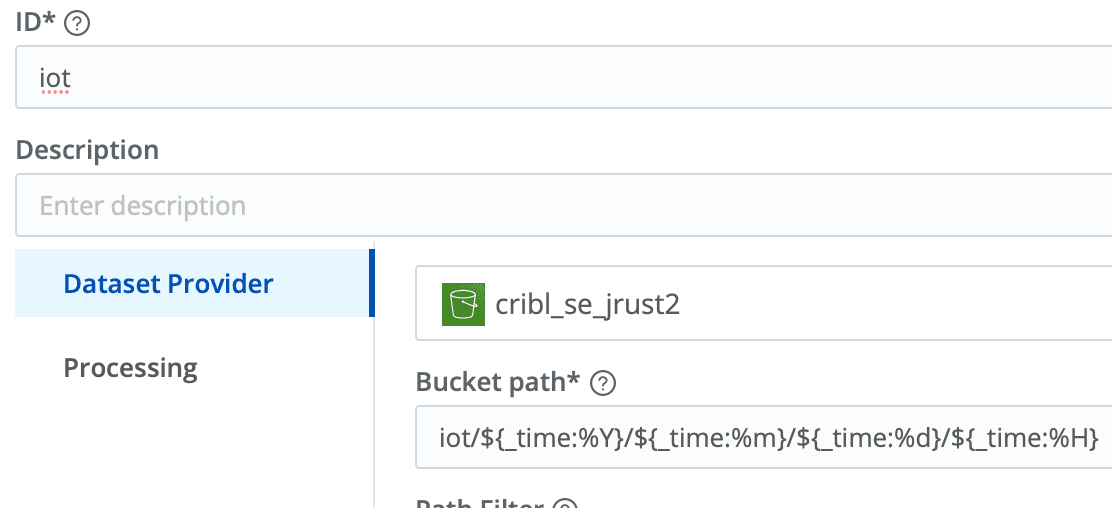The height and width of the screenshot is (508, 1112).
Task: Click the Path Filter help icon
Action: 566,503
